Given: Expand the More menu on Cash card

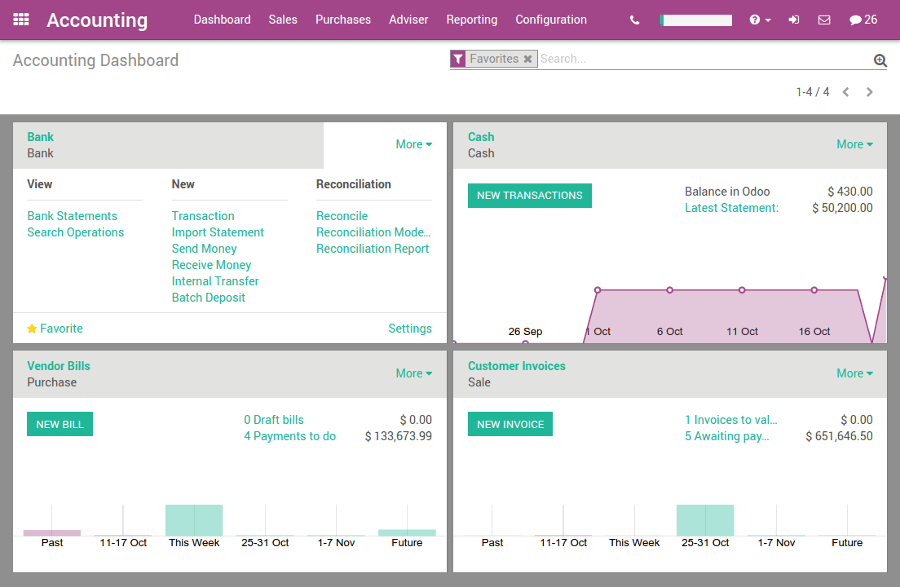Looking at the screenshot, I should (854, 144).
